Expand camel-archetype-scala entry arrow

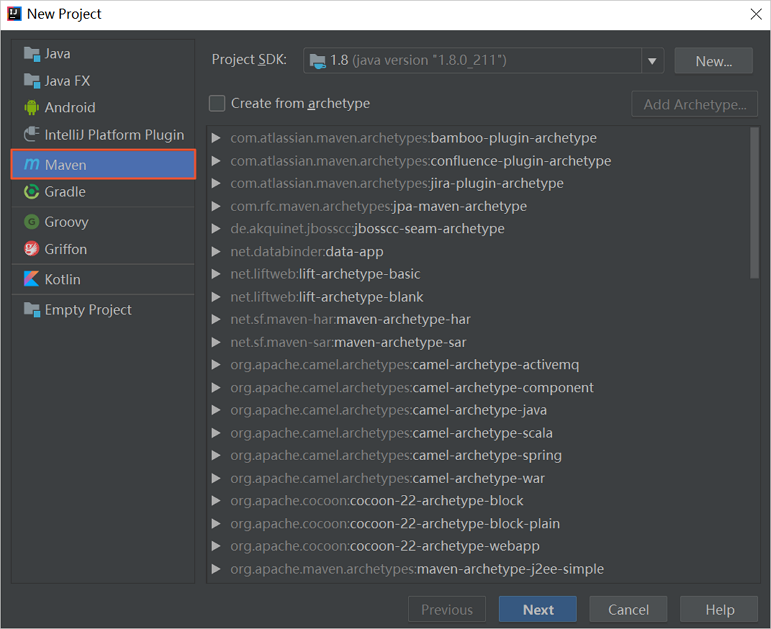[x=216, y=433]
